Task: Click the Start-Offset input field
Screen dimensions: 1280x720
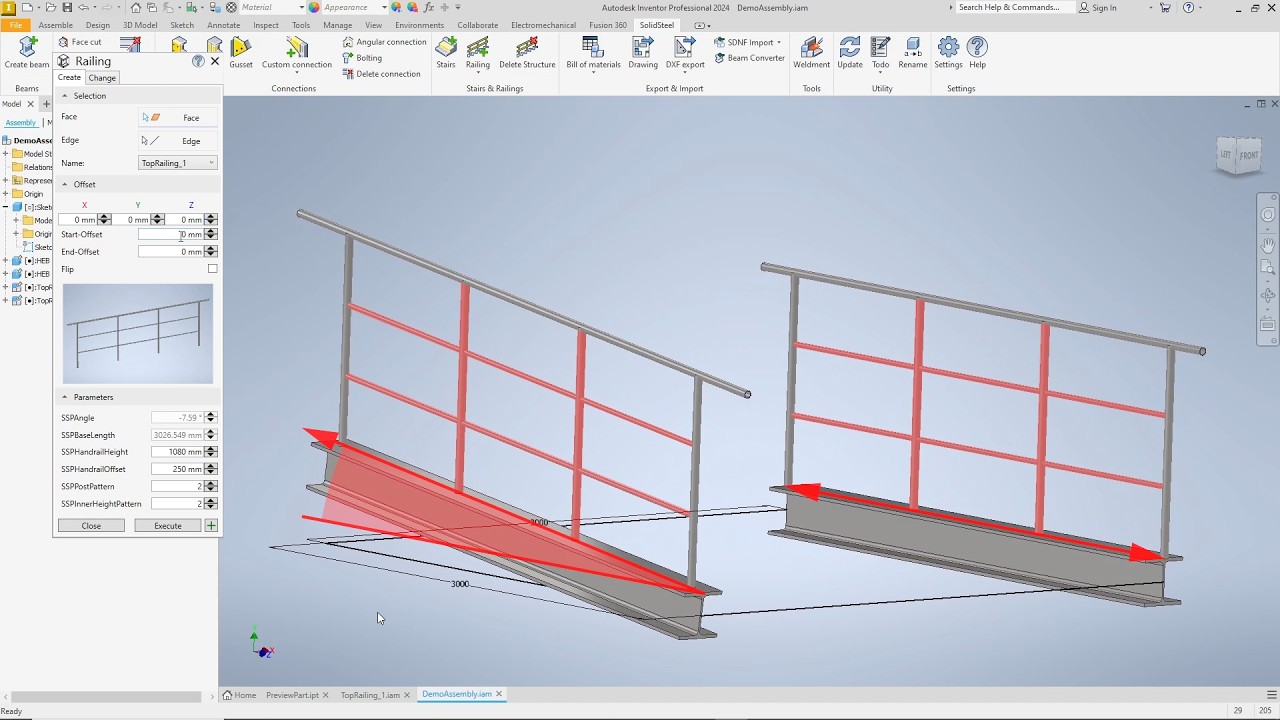Action: pos(171,235)
